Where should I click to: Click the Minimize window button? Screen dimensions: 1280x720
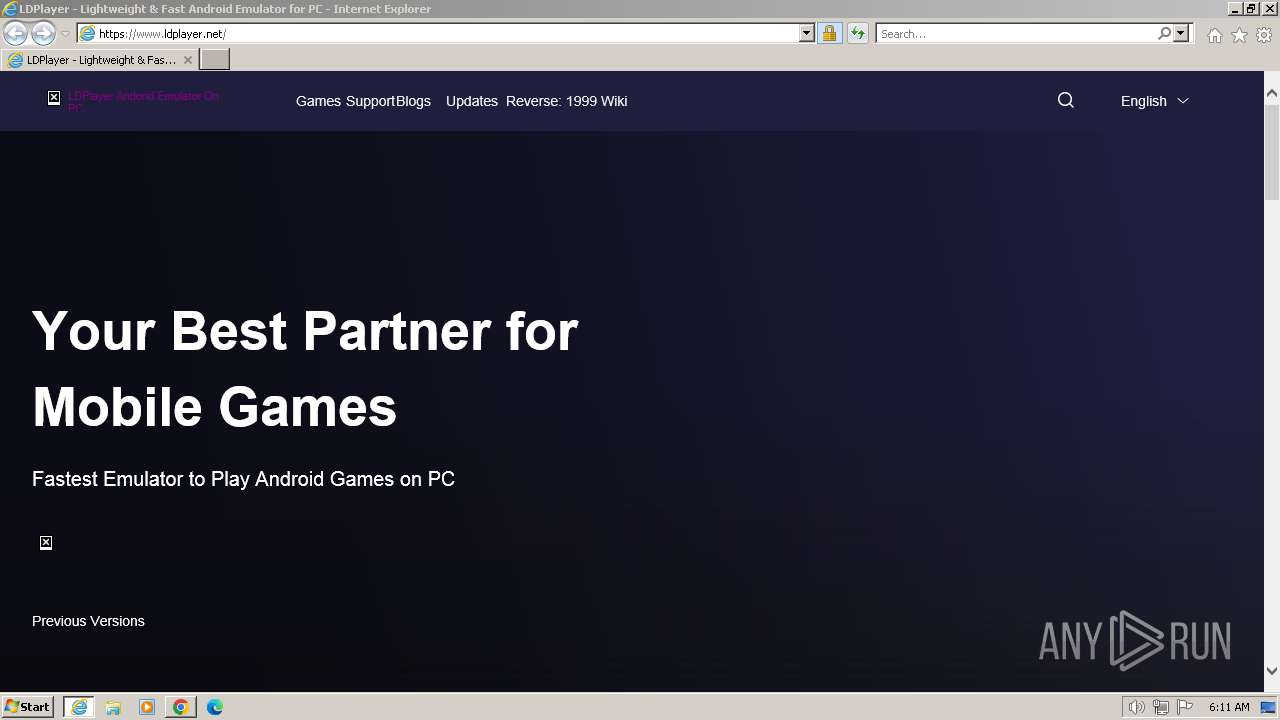point(1235,9)
